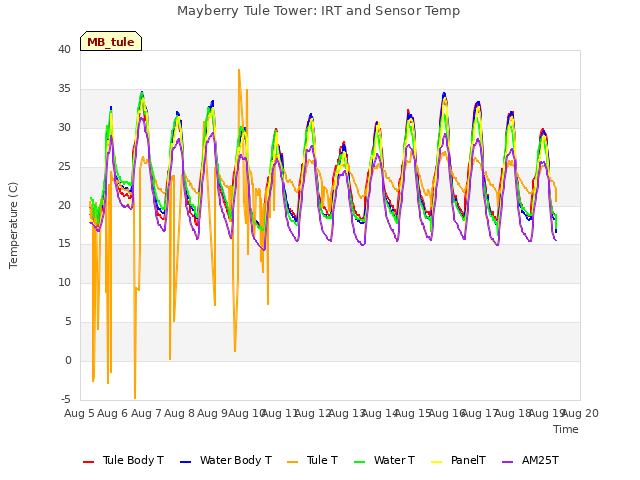Click the 0 y-axis tick label
This screenshot has width=640, height=480.
(x=68, y=360)
